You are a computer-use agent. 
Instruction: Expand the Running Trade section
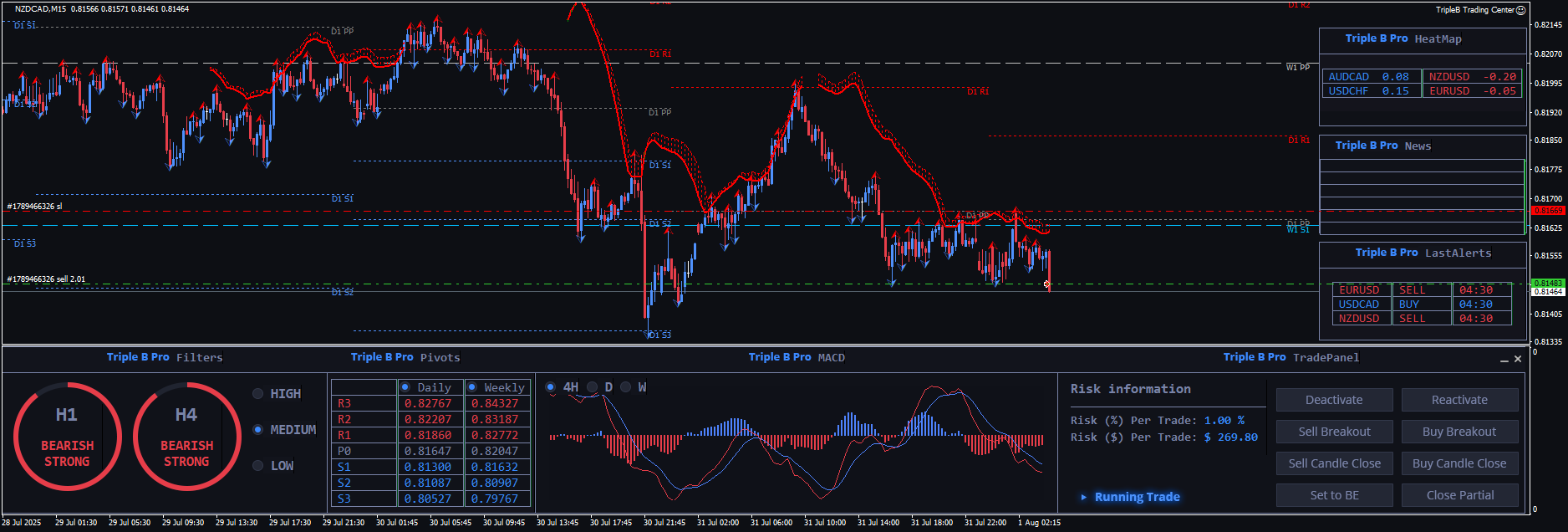point(1084,497)
